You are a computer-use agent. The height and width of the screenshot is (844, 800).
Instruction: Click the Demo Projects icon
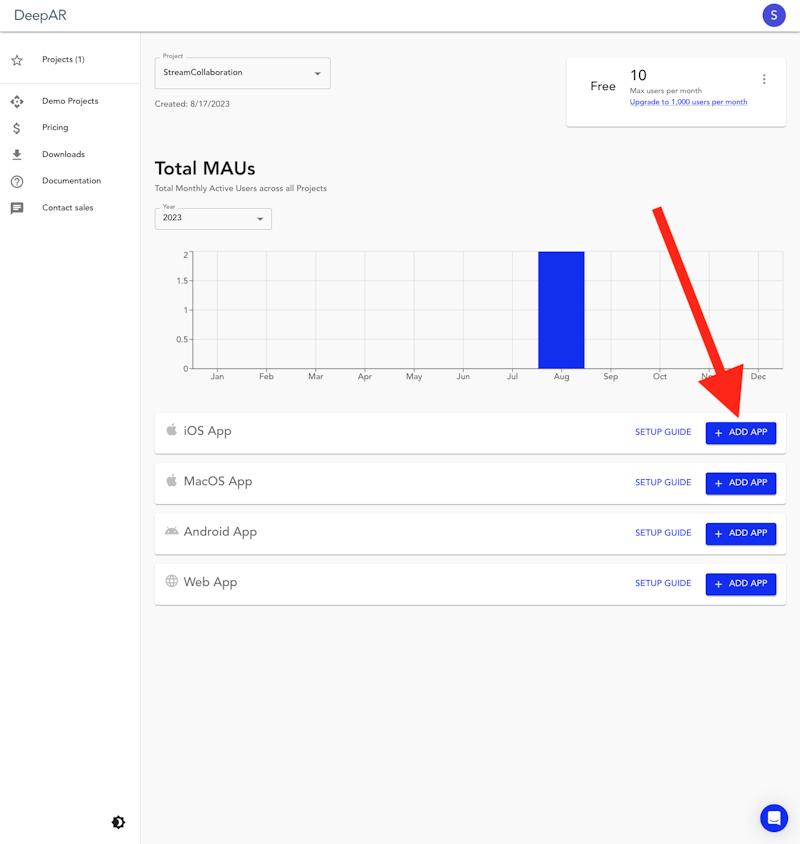coord(17,101)
